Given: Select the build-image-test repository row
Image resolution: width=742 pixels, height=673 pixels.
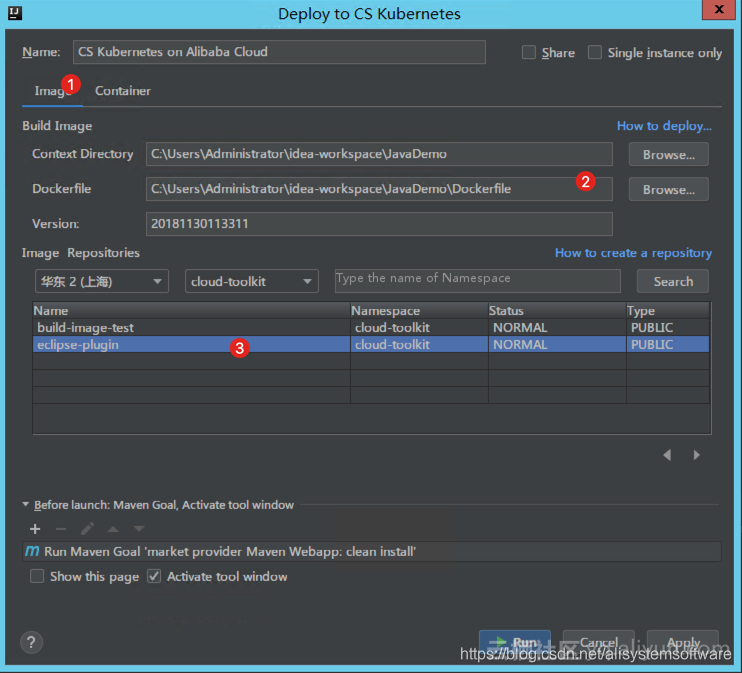Looking at the screenshot, I should click(x=371, y=328).
